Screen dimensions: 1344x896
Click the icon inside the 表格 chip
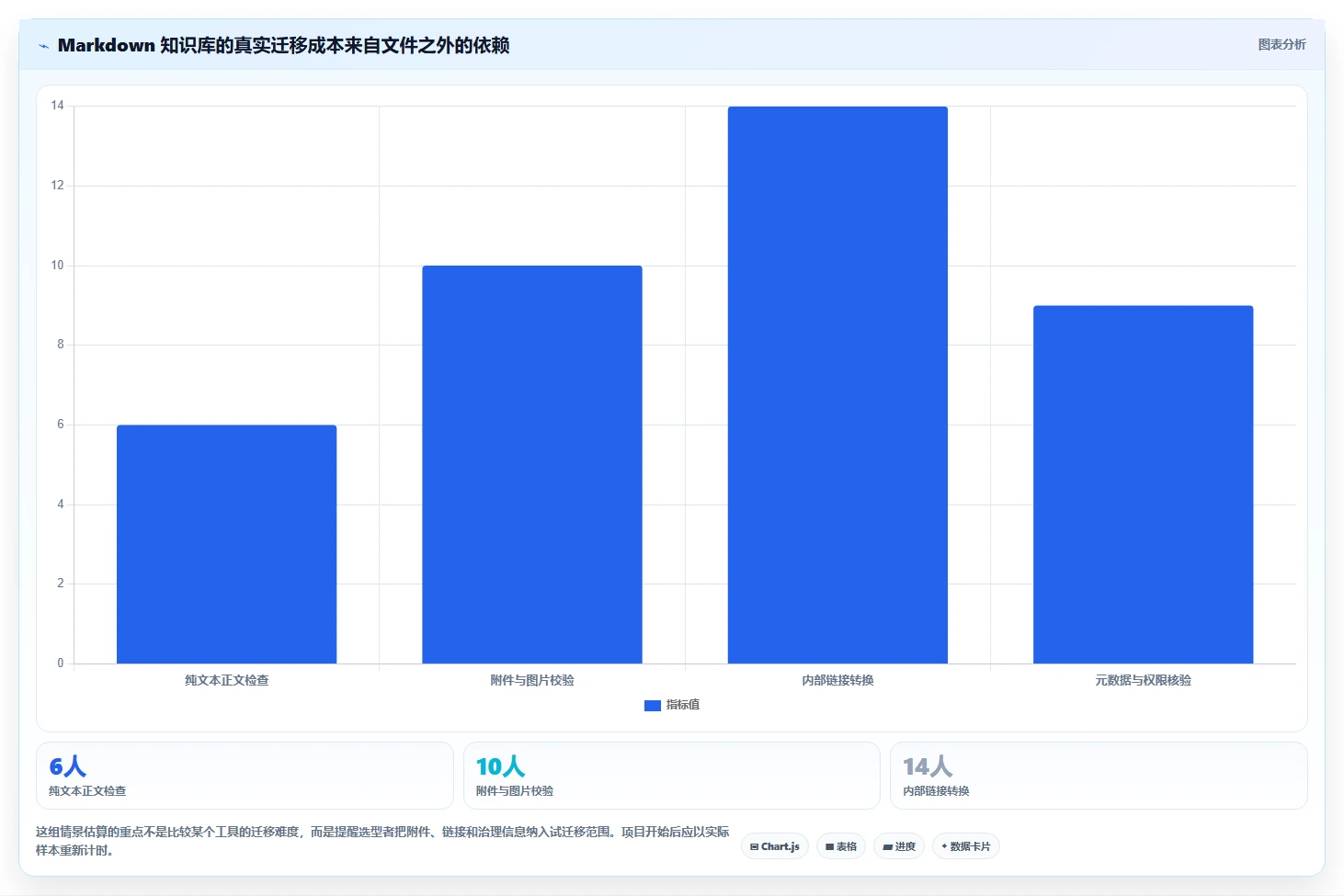[x=829, y=847]
